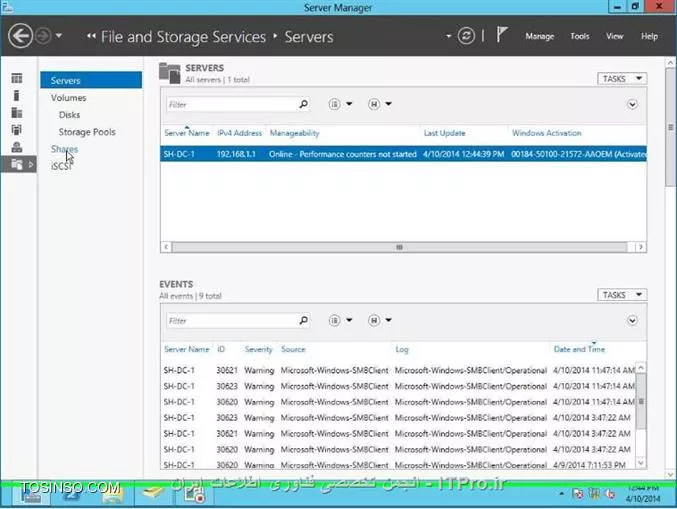Viewport: 677px width, 509px height.
Task: Expand the Events filter area chevron
Action: pos(632,321)
